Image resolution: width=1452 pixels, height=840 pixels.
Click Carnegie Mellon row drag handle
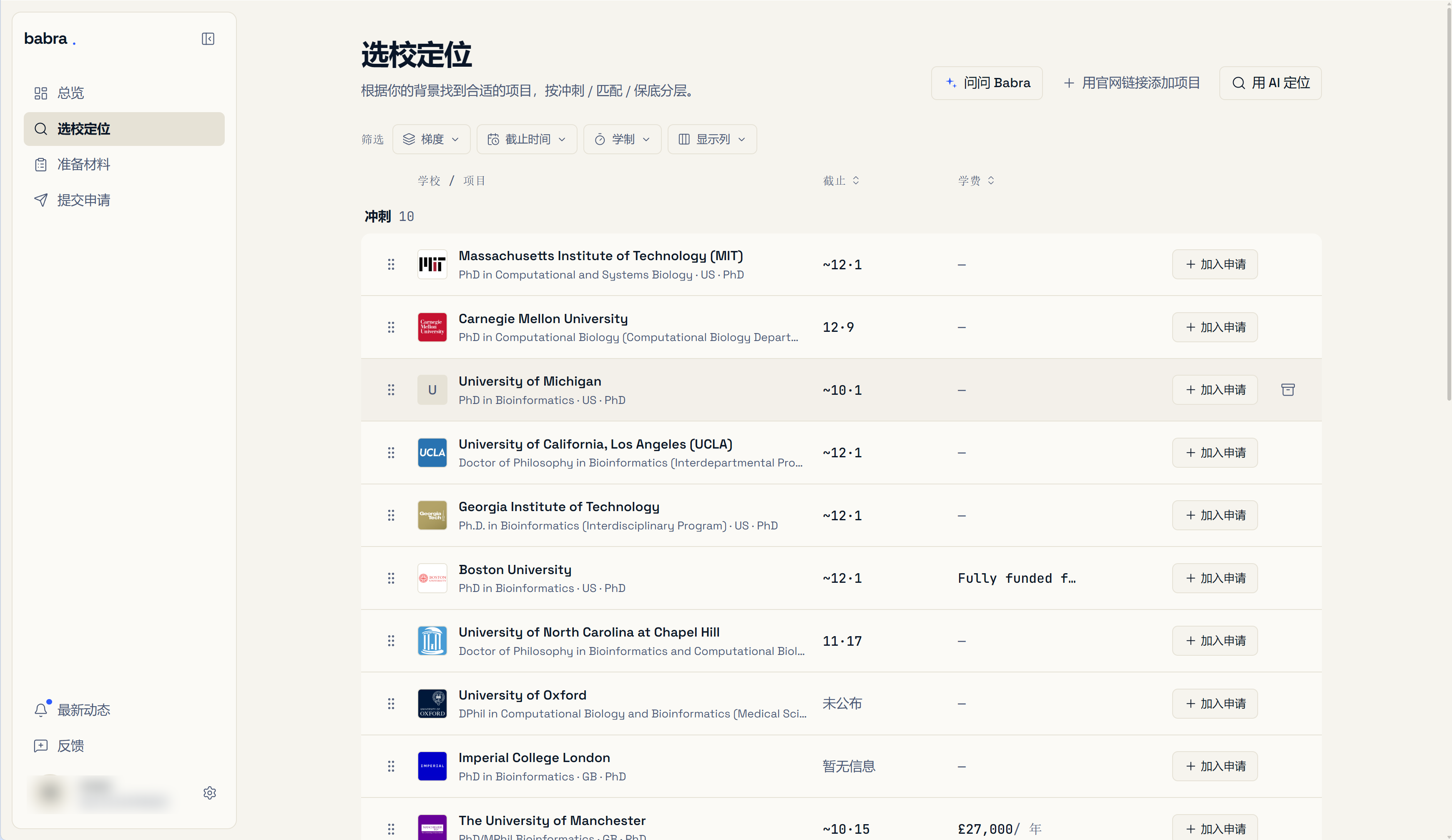tap(391, 327)
